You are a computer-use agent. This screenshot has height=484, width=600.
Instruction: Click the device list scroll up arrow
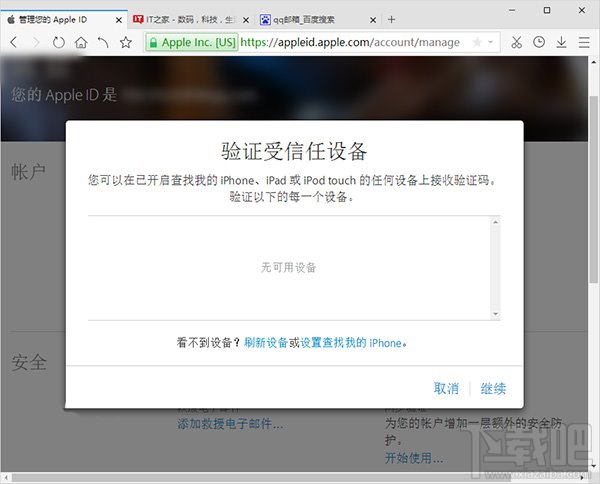[x=496, y=222]
